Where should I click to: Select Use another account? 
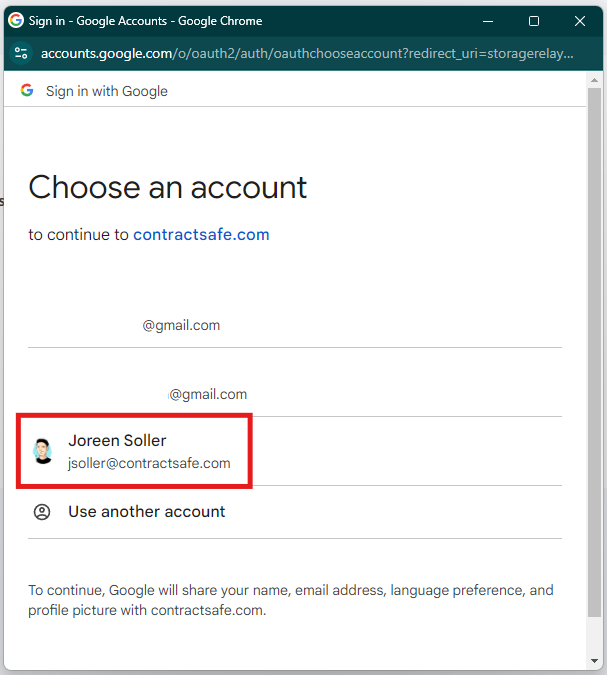coord(295,512)
